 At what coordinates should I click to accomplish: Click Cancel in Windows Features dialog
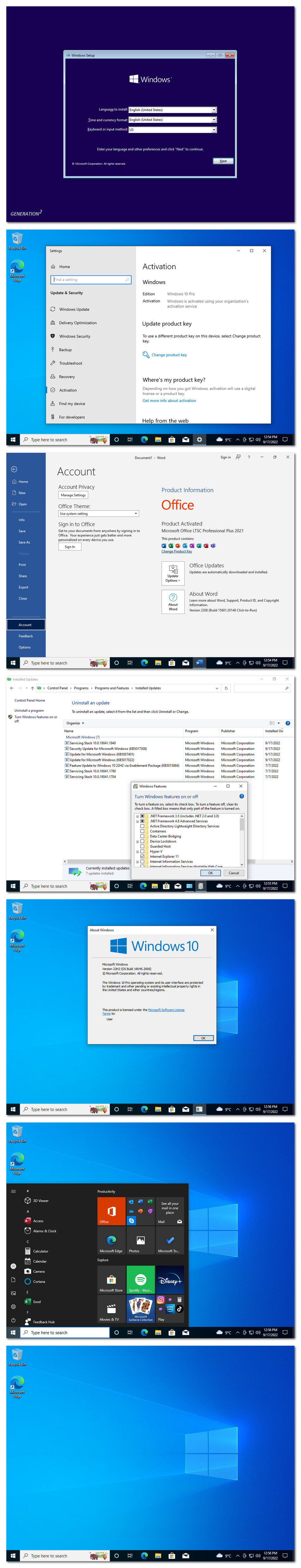coord(234,873)
